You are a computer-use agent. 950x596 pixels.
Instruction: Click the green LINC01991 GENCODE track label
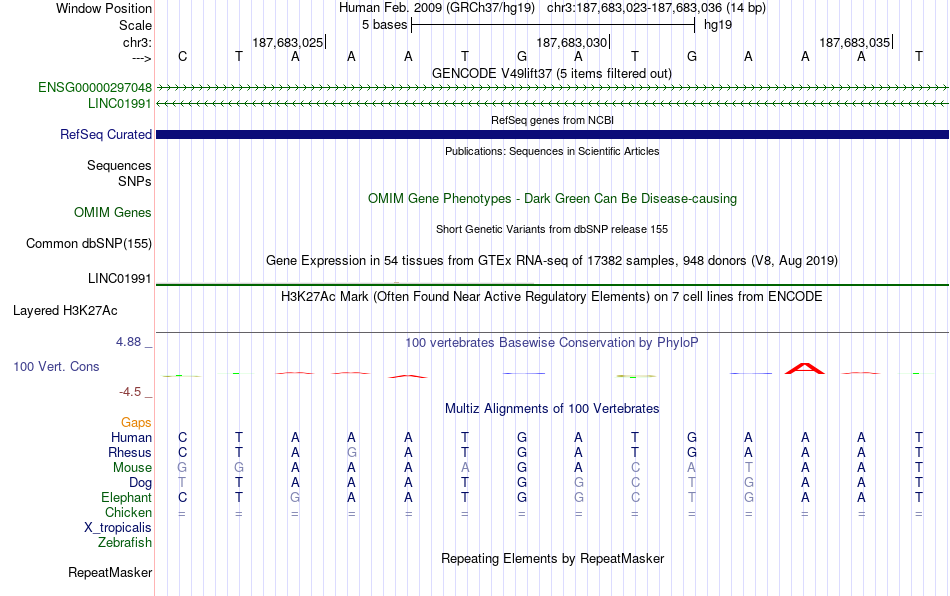[x=119, y=104]
